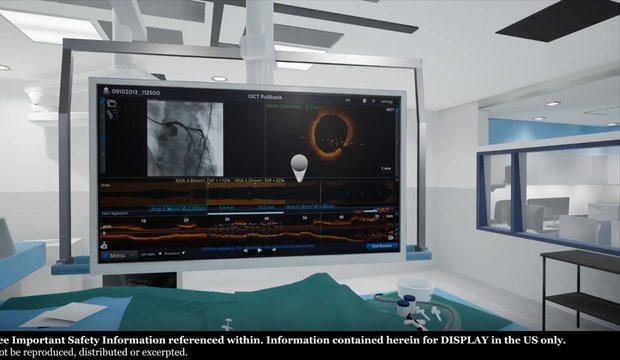
Task: Select the catheter tool icon in the sidebar
Action: point(112,115)
